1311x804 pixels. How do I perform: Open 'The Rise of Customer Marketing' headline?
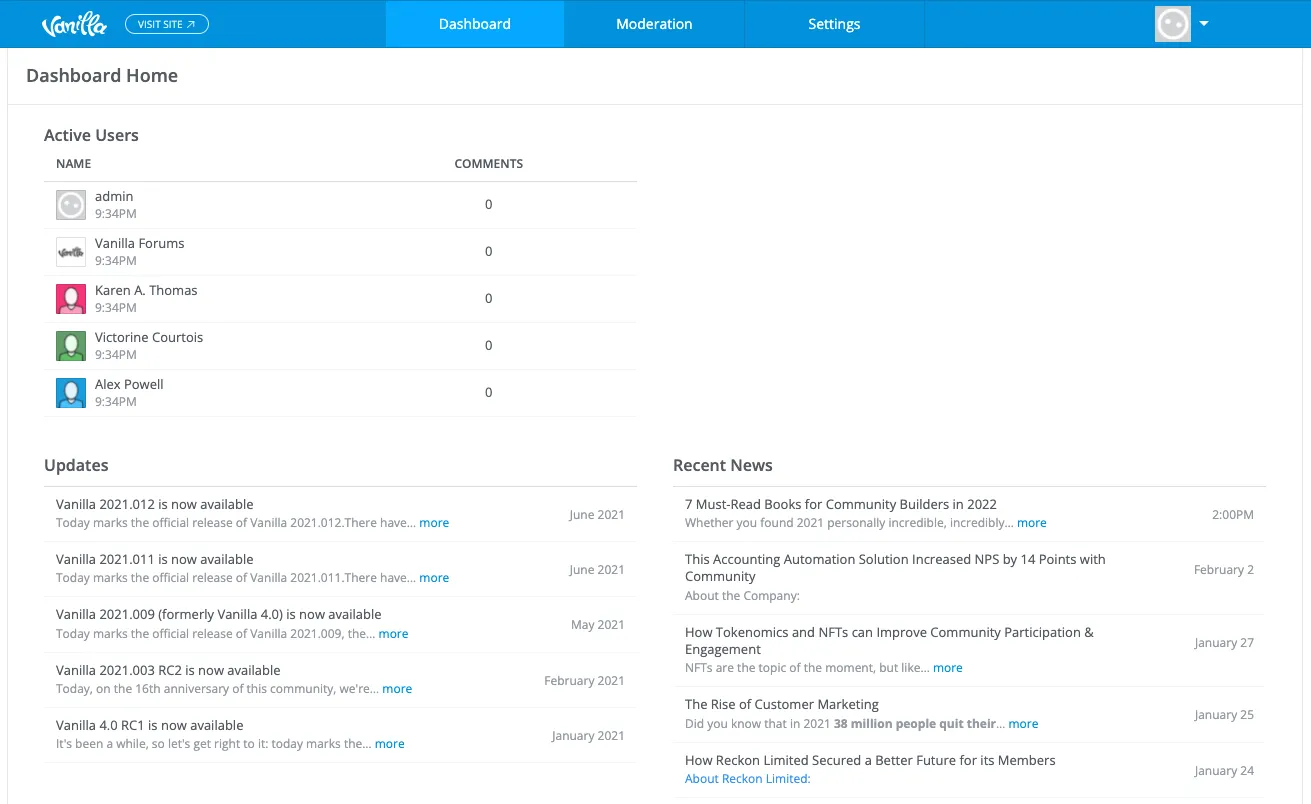coord(782,705)
